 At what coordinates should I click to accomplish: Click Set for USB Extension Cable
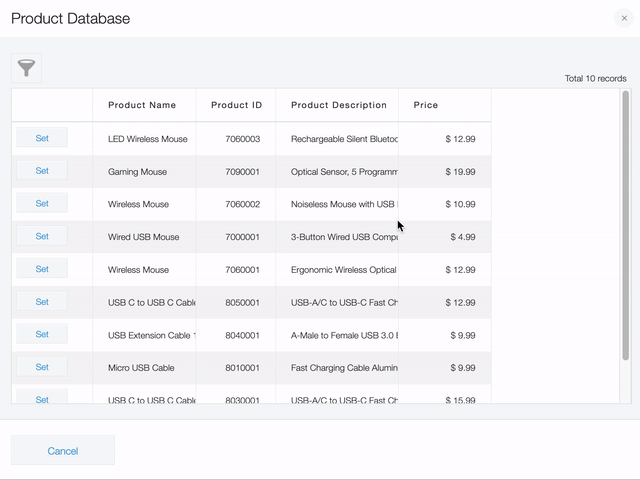pyautogui.click(x=42, y=334)
